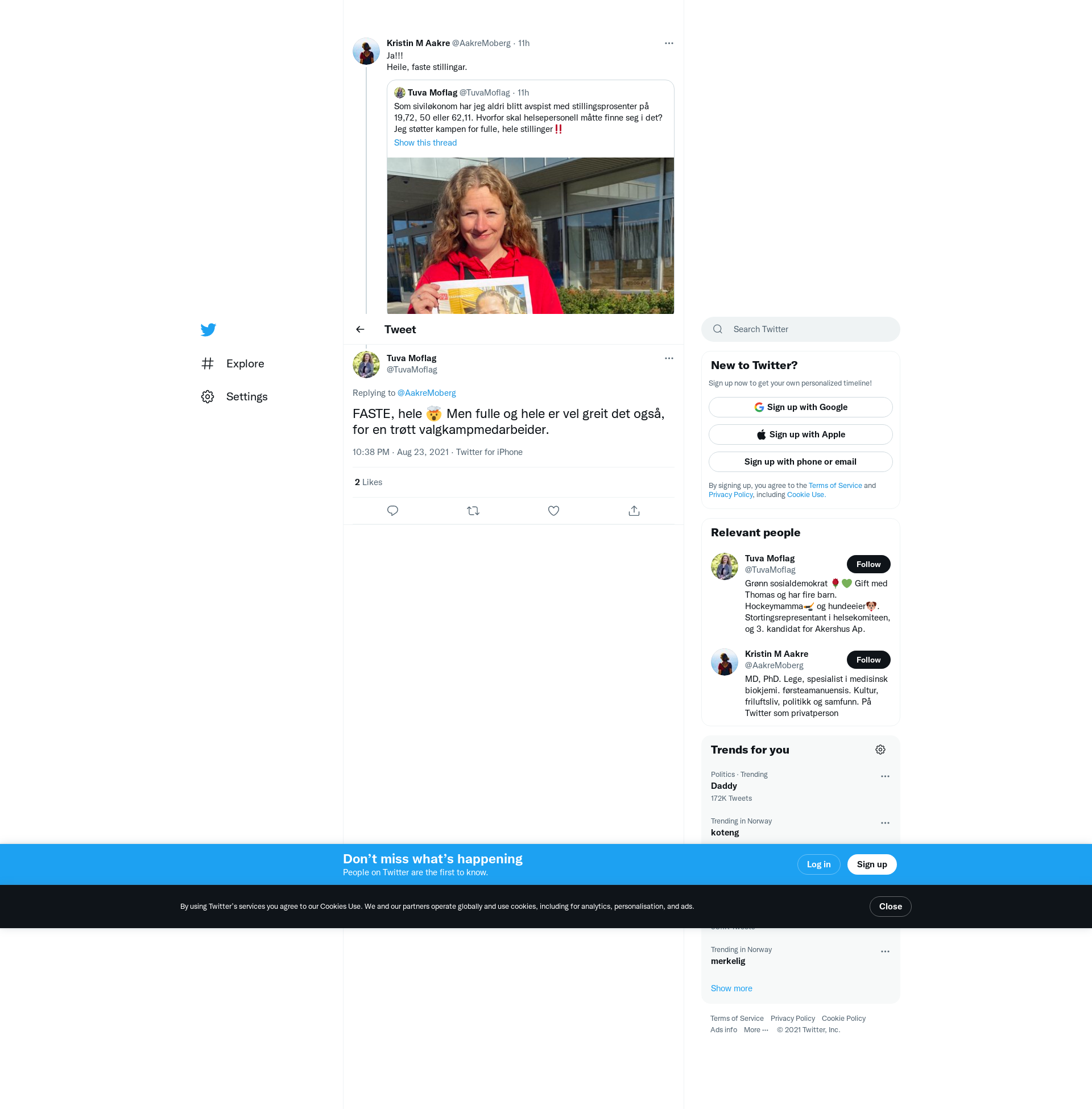1092x1109 pixels.
Task: Sign up with Apple
Action: click(x=801, y=435)
